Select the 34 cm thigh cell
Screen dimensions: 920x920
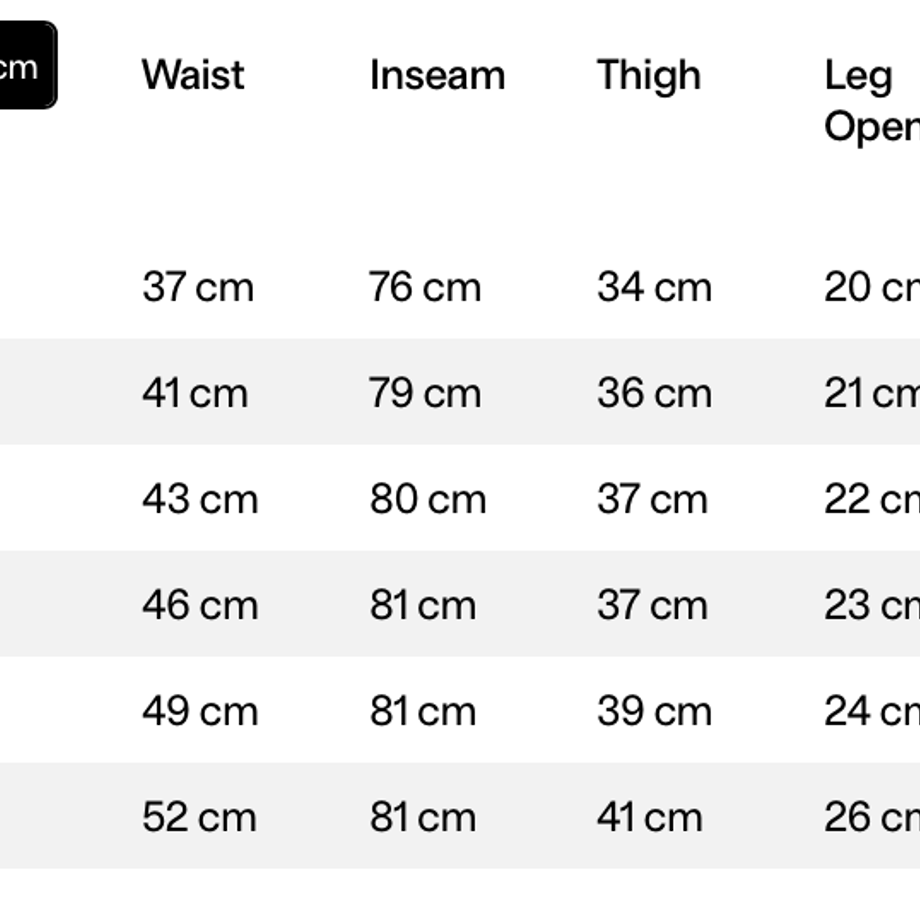[654, 287]
